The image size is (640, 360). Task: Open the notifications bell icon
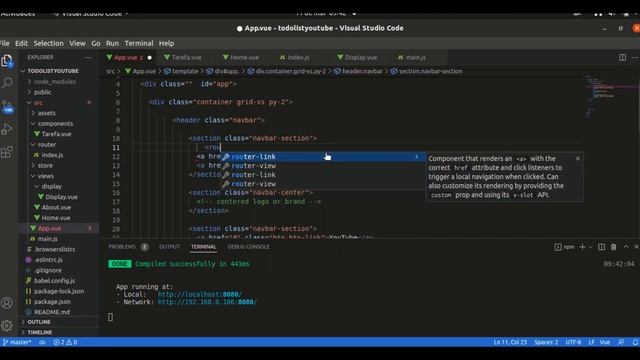pyautogui.click(x=635, y=342)
